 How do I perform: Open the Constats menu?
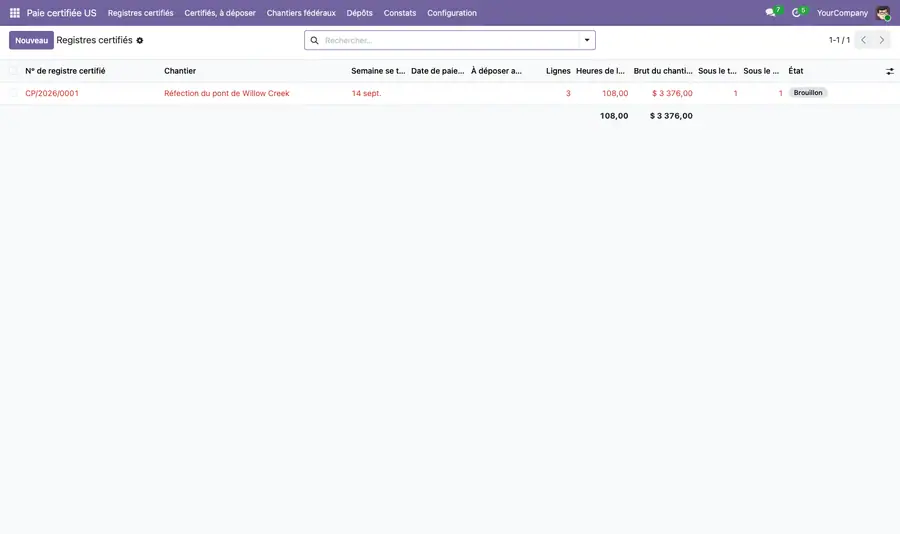tap(399, 13)
